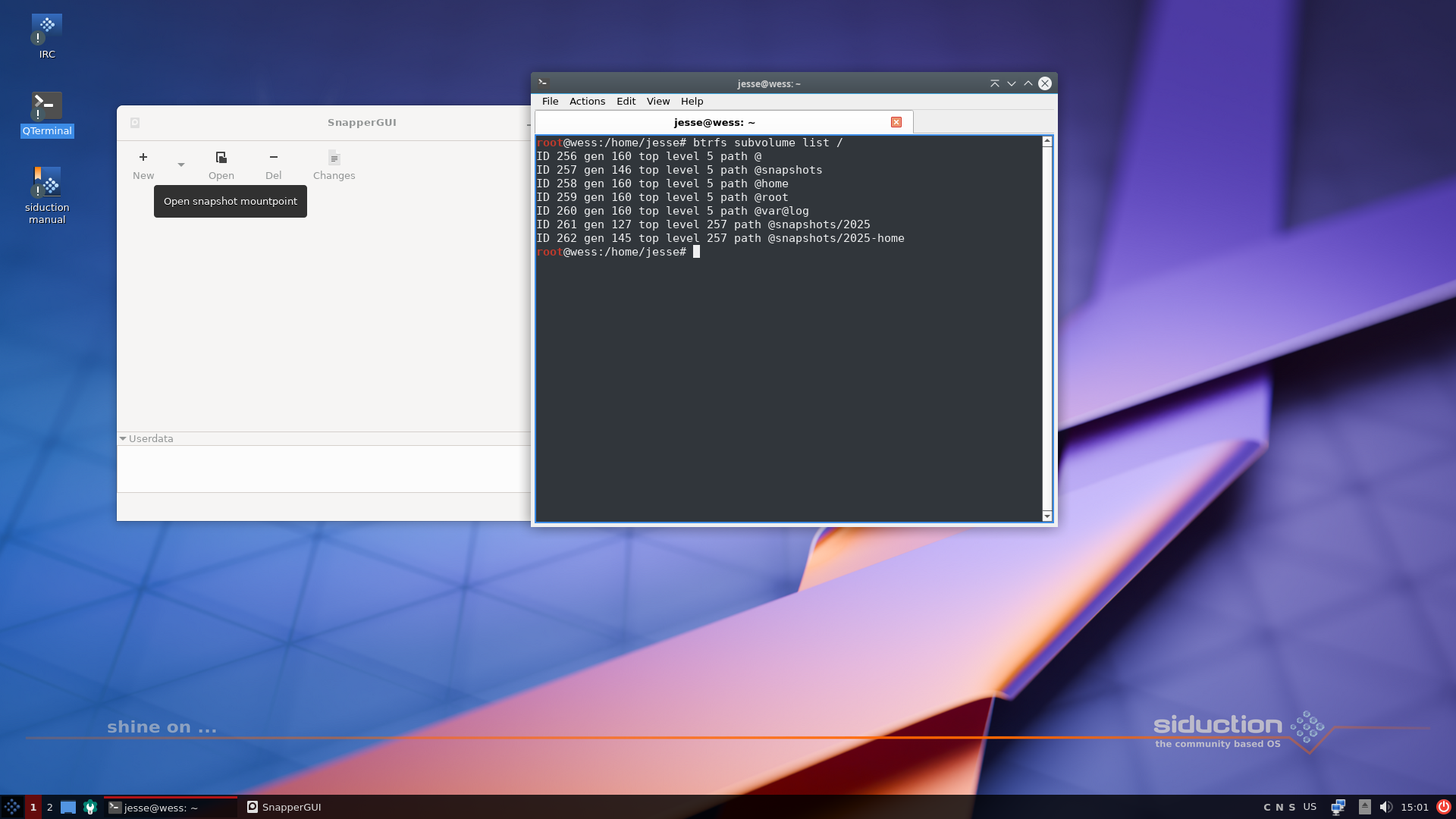Open the siduction manual desktop shortcut
This screenshot has width=1456, height=819.
(47, 196)
